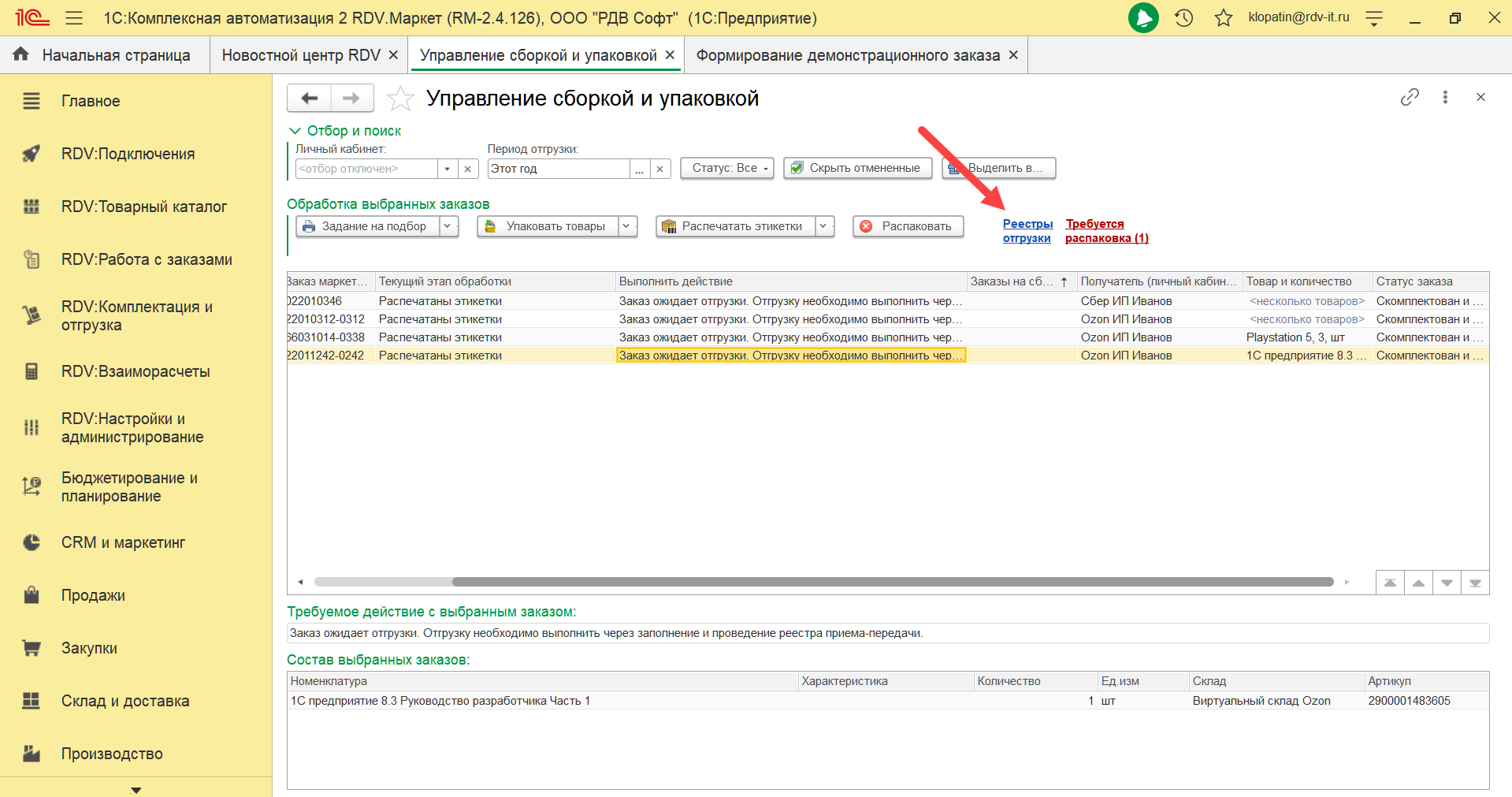The image size is (1512, 797).
Task: Click the green notification bell icon
Action: (x=1143, y=17)
